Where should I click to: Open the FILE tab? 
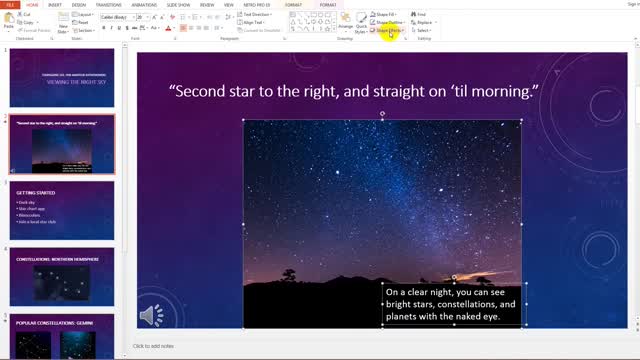coord(10,5)
